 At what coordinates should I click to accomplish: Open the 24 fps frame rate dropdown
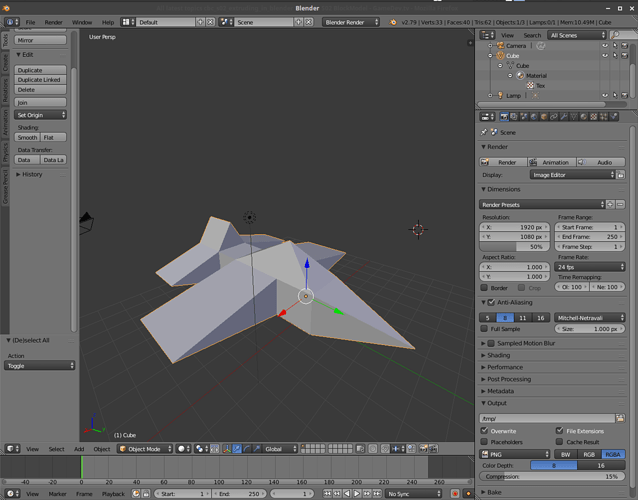tap(590, 267)
